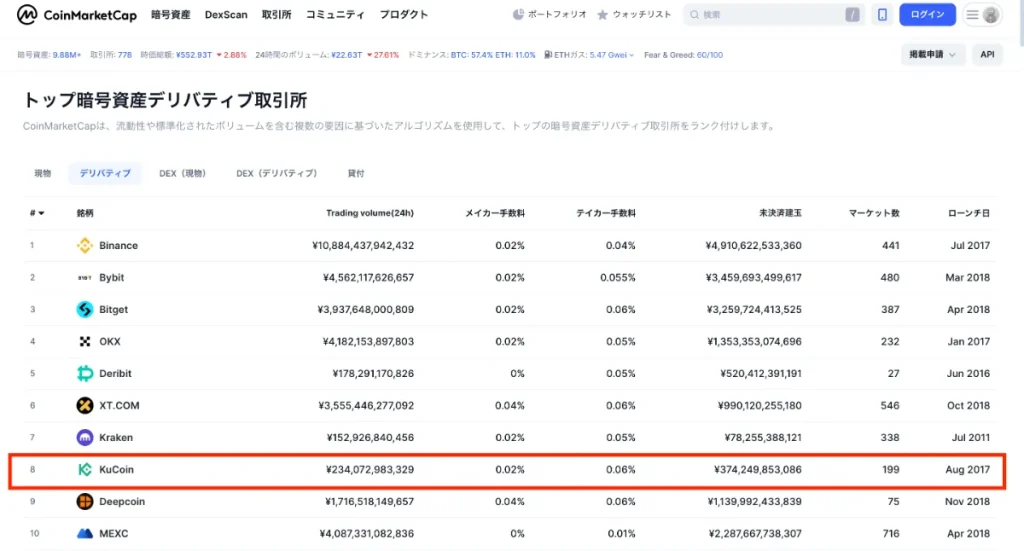Click the Bitget logo icon

pos(85,309)
